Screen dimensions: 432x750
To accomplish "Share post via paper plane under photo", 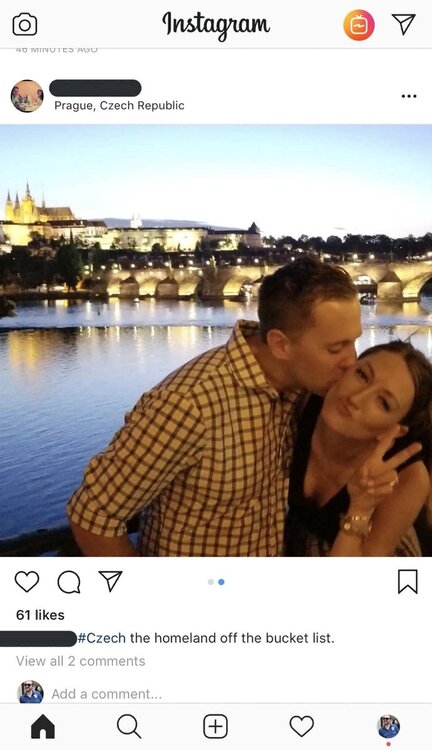I will click(x=111, y=581).
